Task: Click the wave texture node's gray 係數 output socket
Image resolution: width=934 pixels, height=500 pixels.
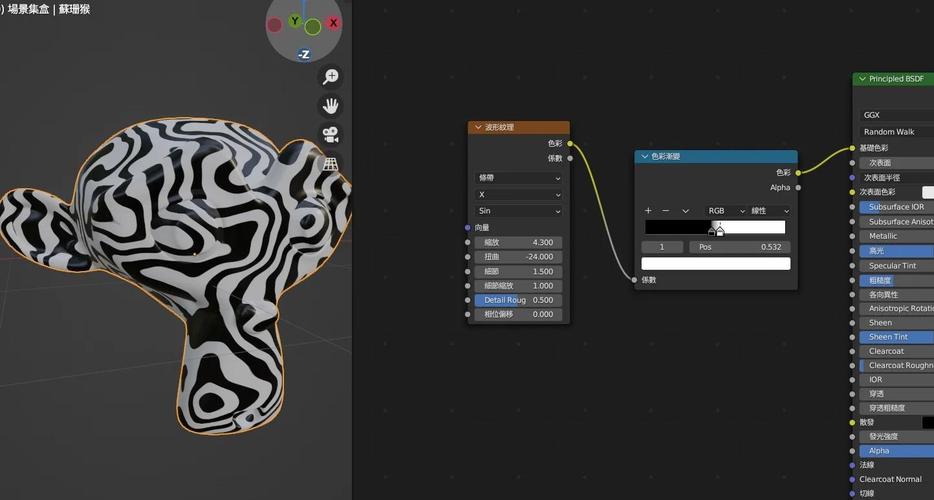Action: [570, 159]
